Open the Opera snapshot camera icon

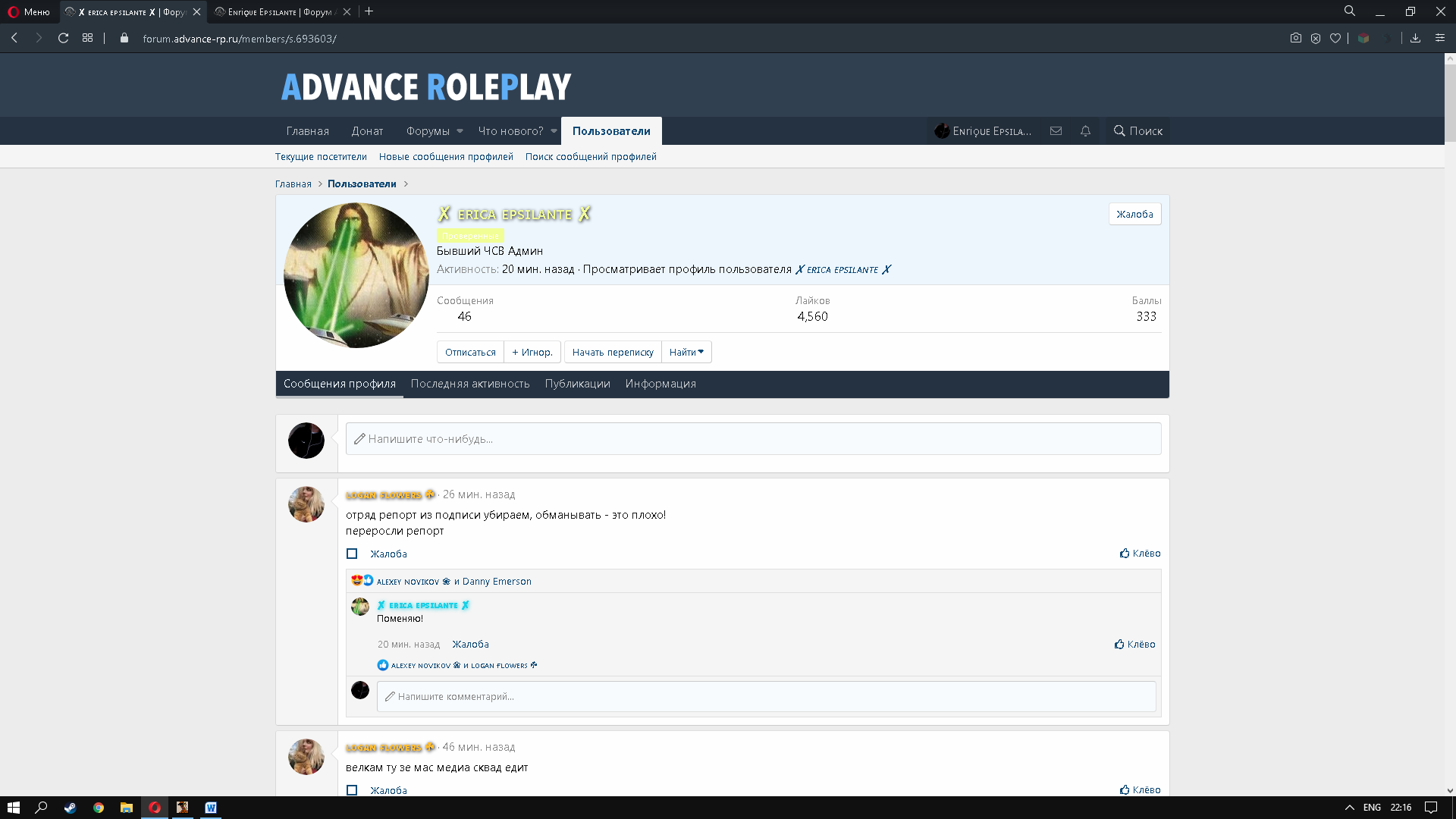point(1295,38)
